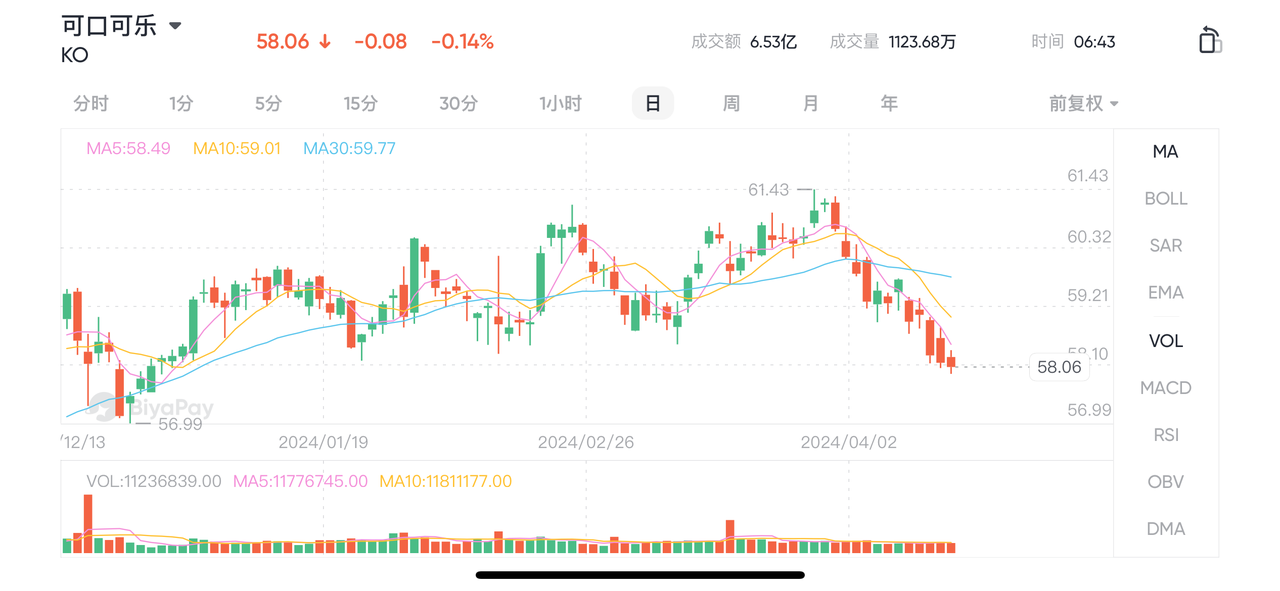Choose the 15分 chart interval

[360, 103]
